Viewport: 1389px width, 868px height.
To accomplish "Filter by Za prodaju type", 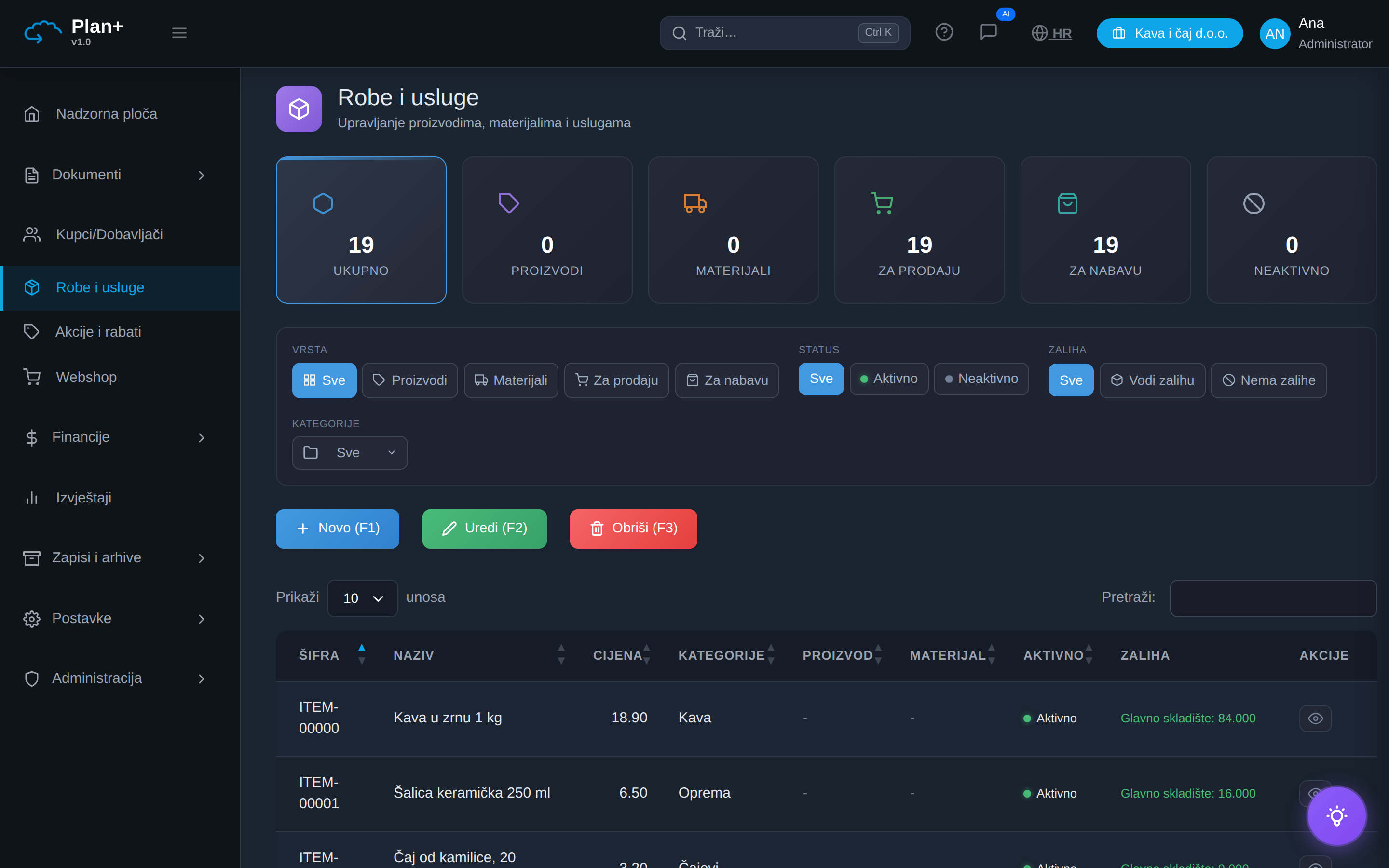I will pyautogui.click(x=616, y=380).
